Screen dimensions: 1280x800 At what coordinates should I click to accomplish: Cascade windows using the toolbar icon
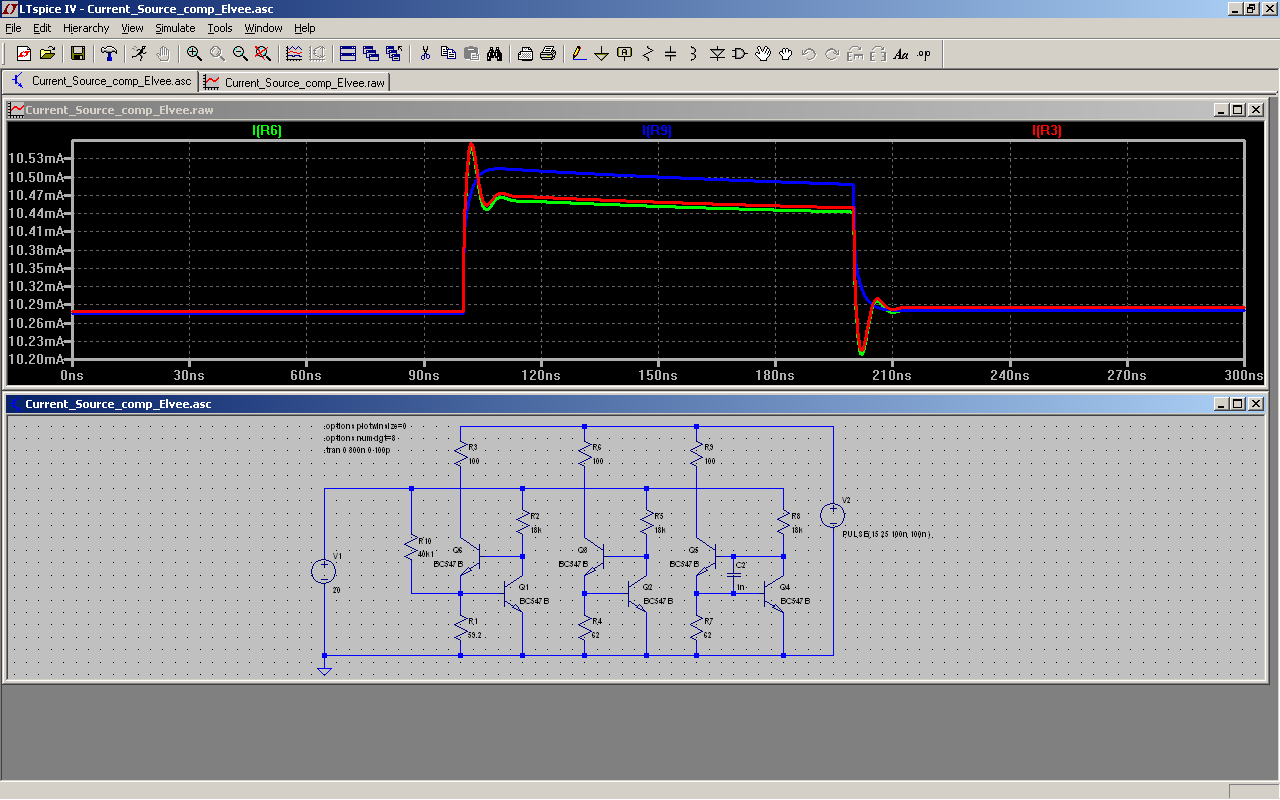(371, 53)
